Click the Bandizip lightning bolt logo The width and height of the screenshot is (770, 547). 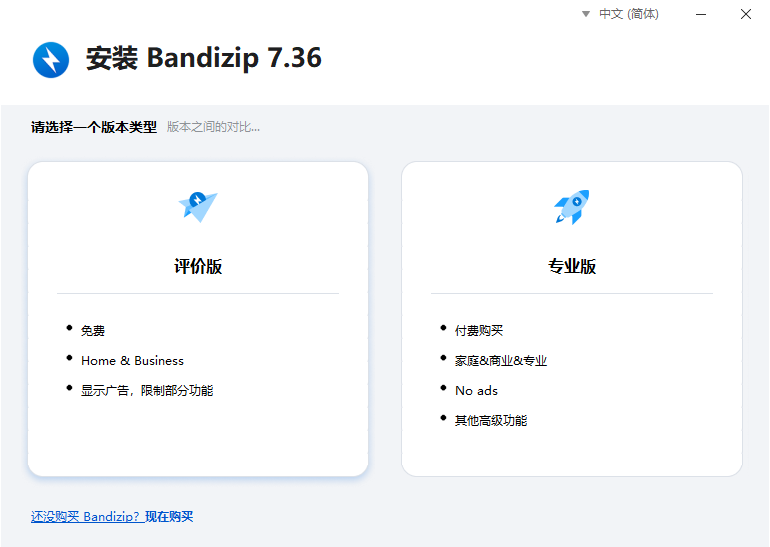point(51,59)
